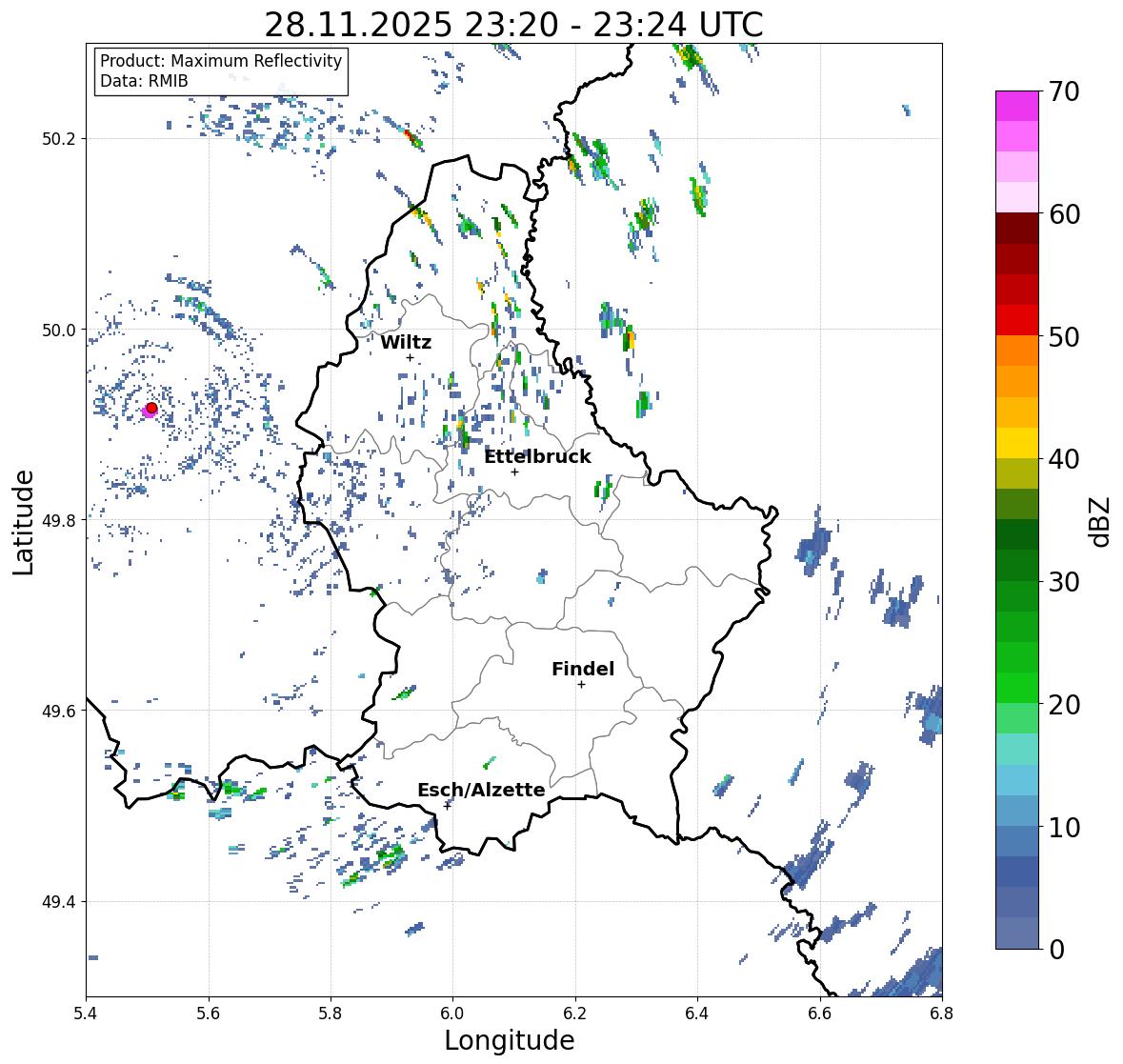Click the red radar site marker
This screenshot has width=1123, height=1064.
[x=151, y=408]
